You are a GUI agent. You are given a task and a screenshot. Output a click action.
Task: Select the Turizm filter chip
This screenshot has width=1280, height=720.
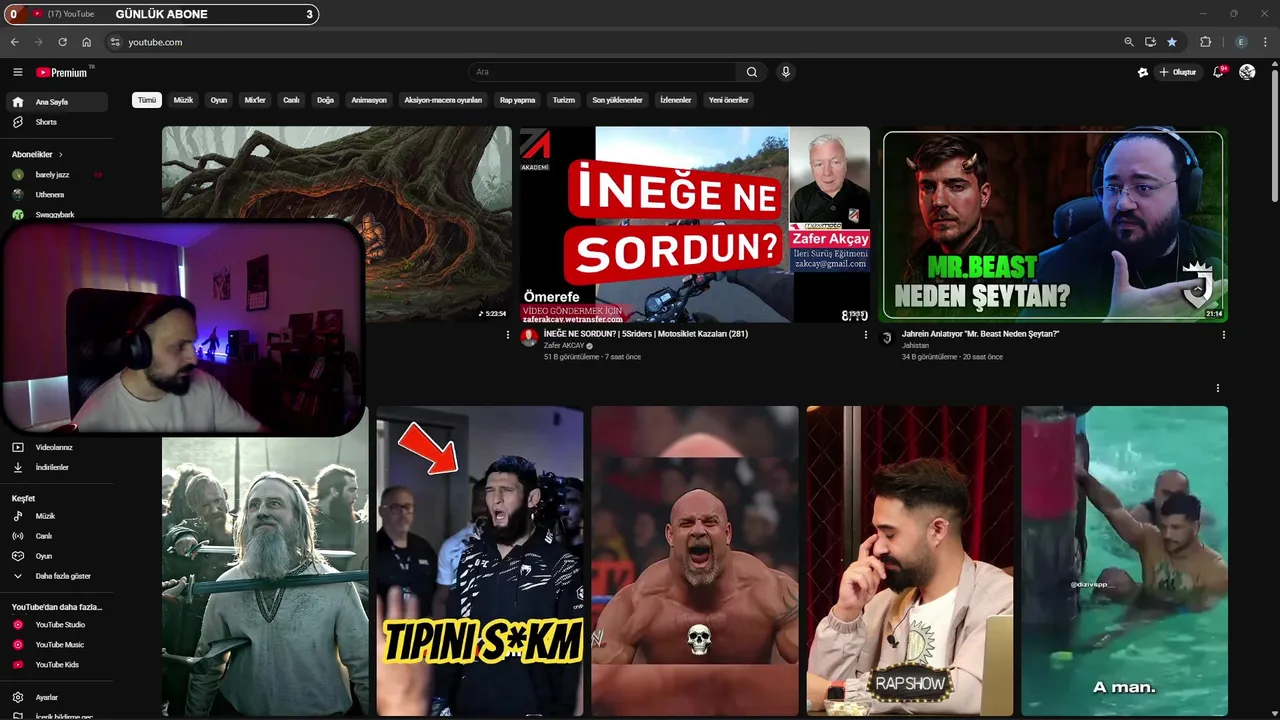coord(564,100)
